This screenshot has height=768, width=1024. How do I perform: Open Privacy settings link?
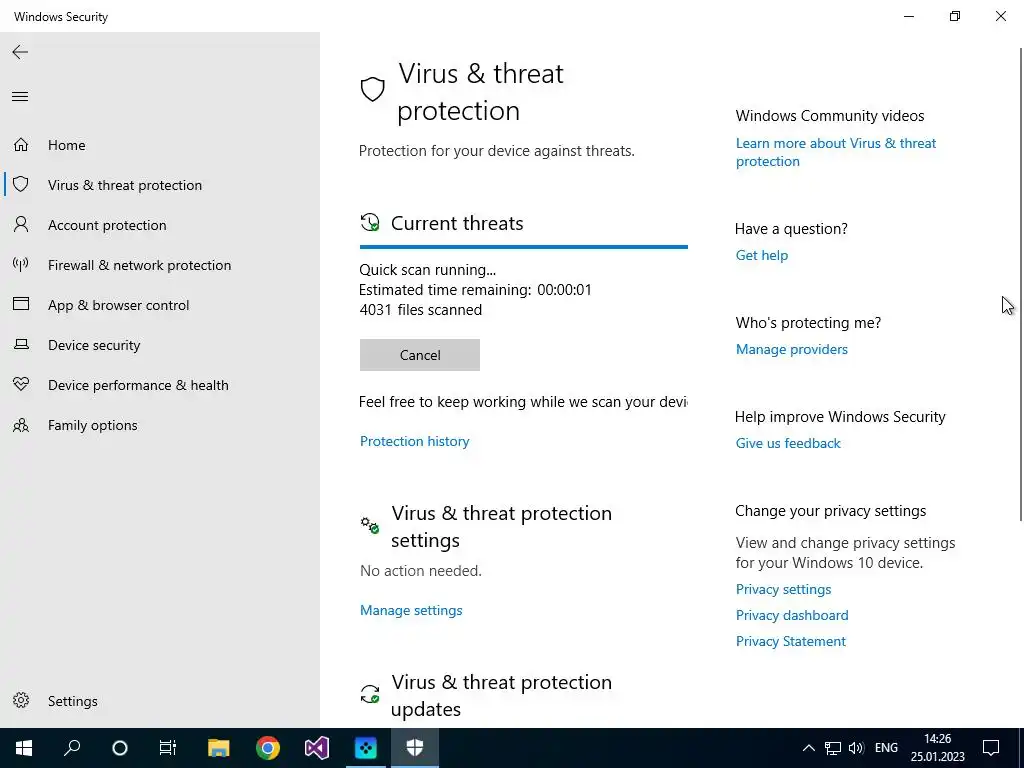tap(783, 589)
